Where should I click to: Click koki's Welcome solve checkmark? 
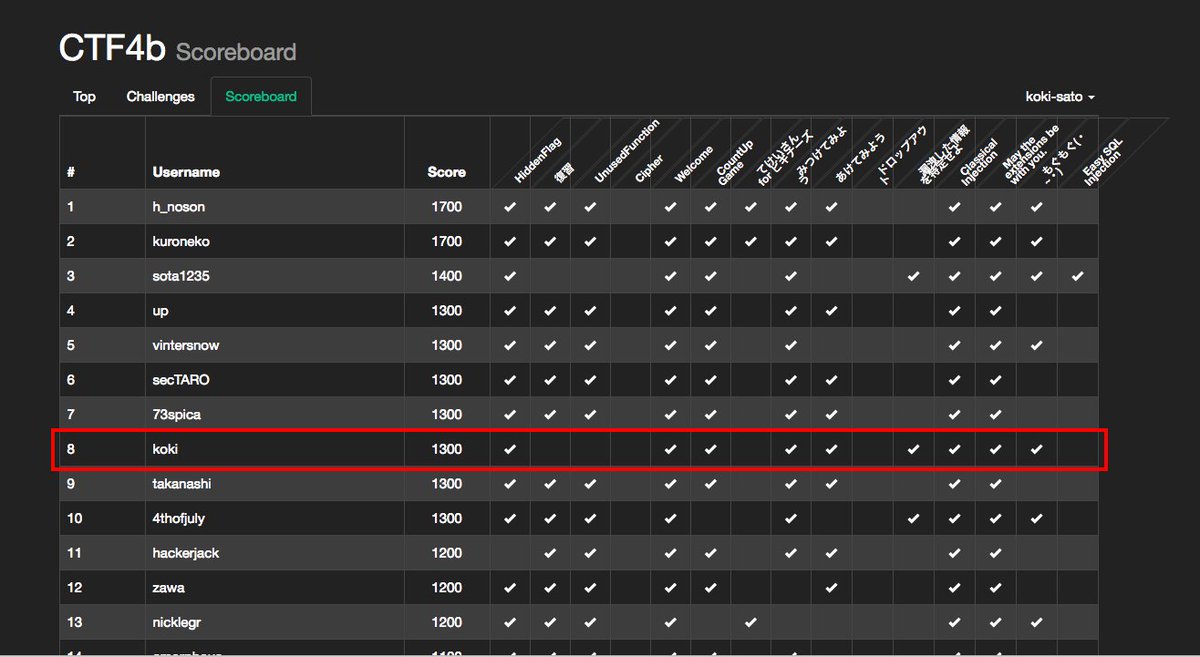click(x=671, y=448)
